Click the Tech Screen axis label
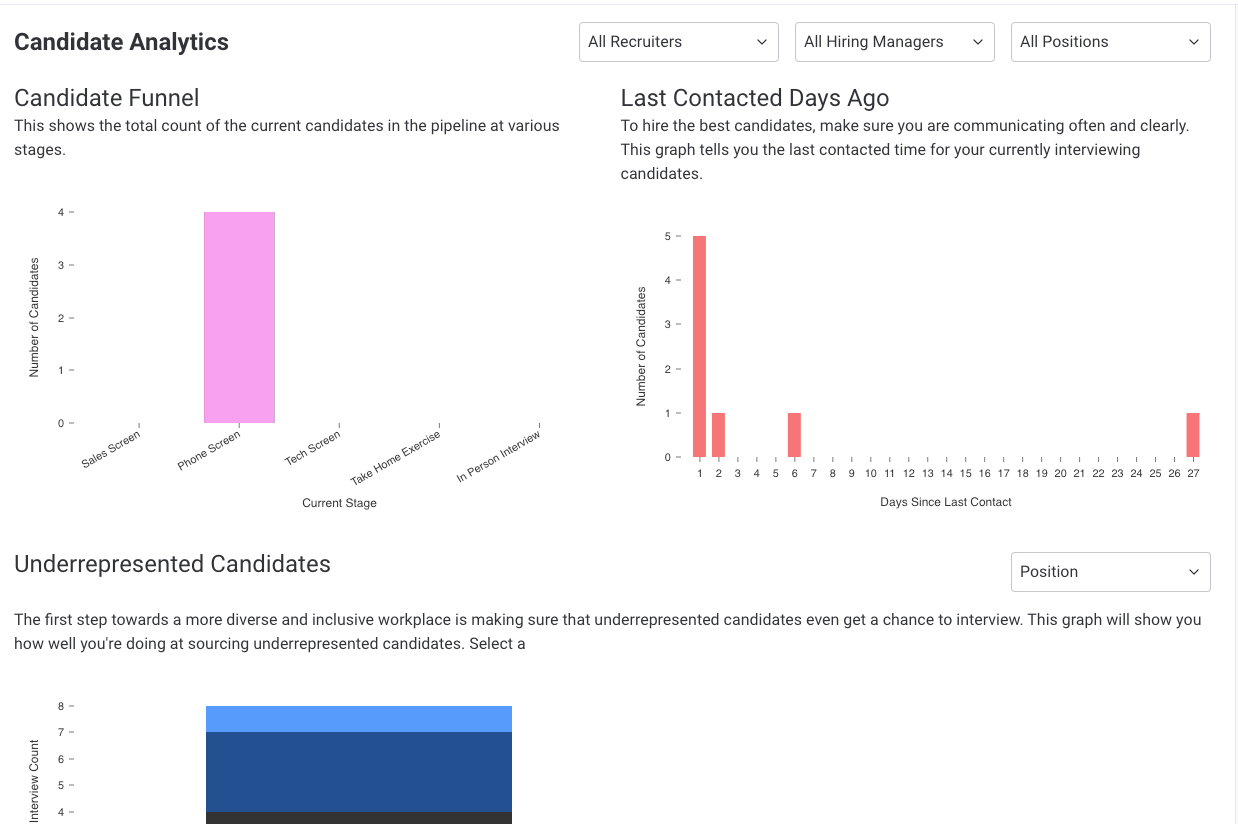Screen dimensions: 1238x824 313,448
